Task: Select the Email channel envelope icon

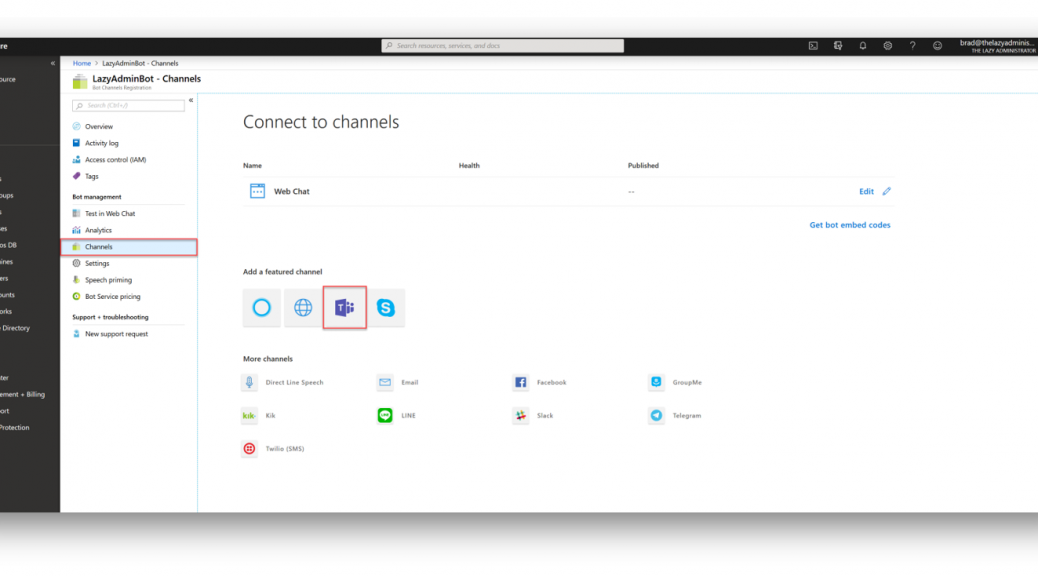Action: [385, 383]
